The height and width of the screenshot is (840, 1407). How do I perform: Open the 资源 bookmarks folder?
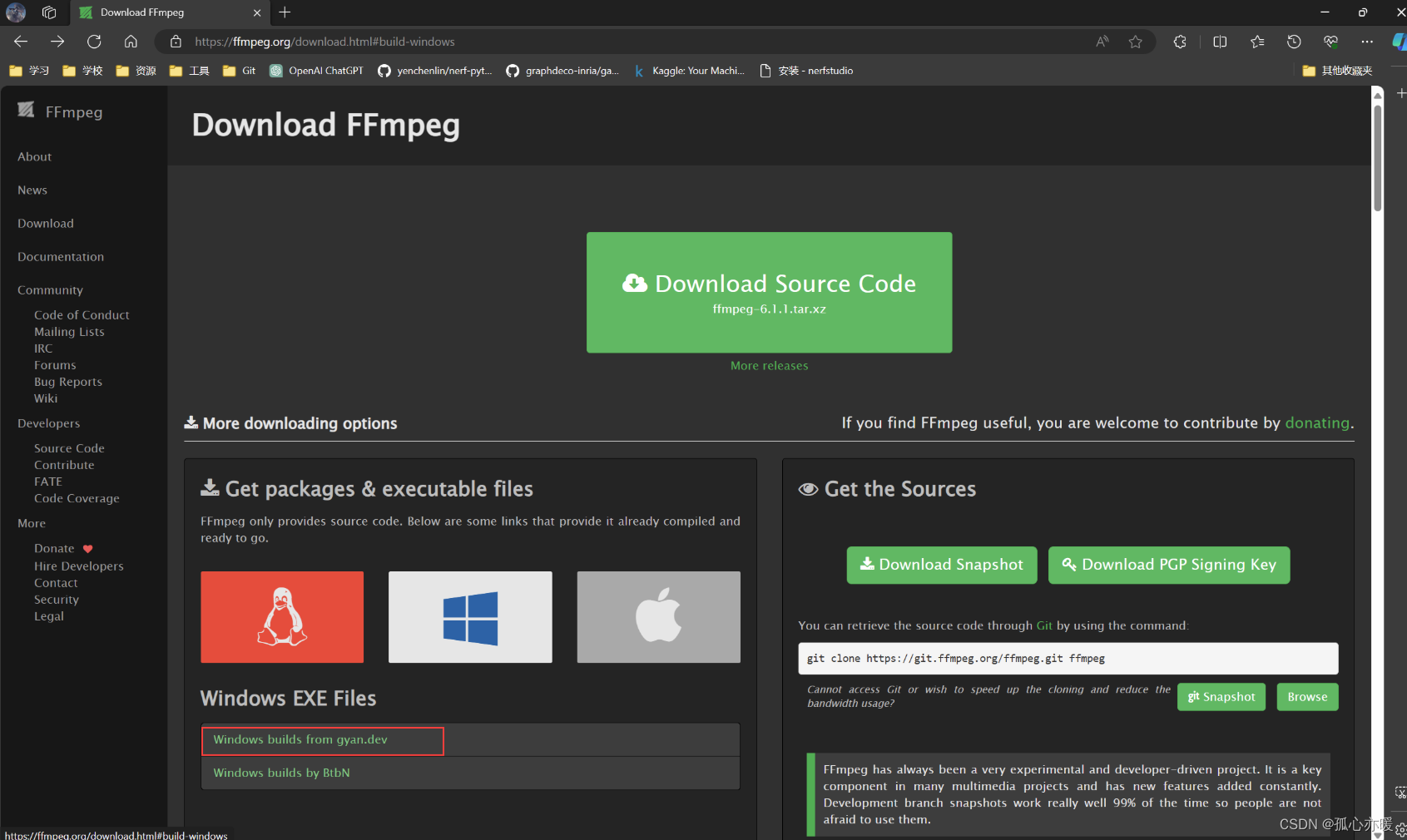[x=136, y=71]
